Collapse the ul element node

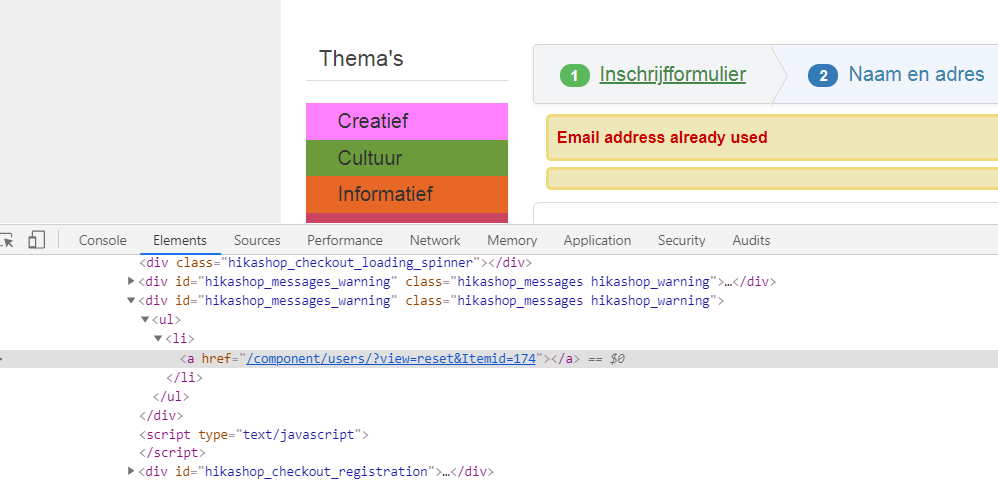coord(145,319)
